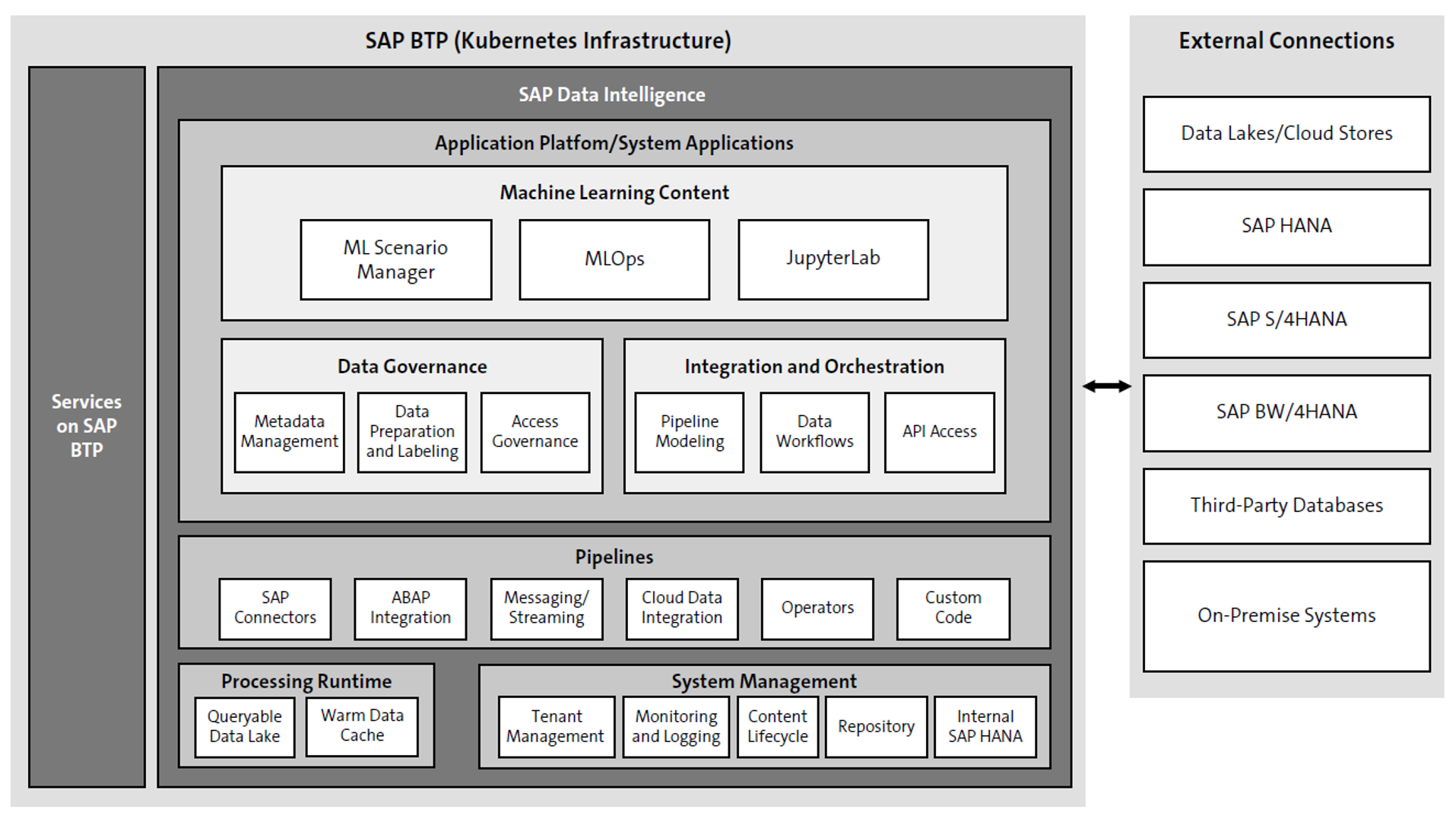Select the Data Workflows box
Screen dimensions: 1456x819
tap(814, 432)
